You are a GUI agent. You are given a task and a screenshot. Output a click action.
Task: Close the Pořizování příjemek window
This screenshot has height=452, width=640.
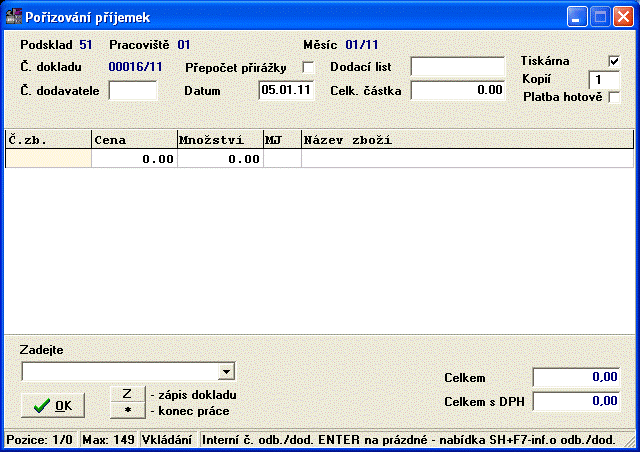pos(623,17)
